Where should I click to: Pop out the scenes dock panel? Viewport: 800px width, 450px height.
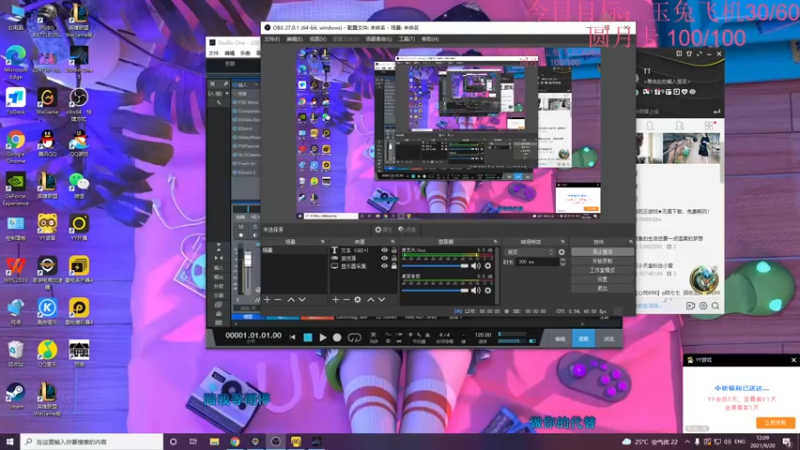click(322, 242)
